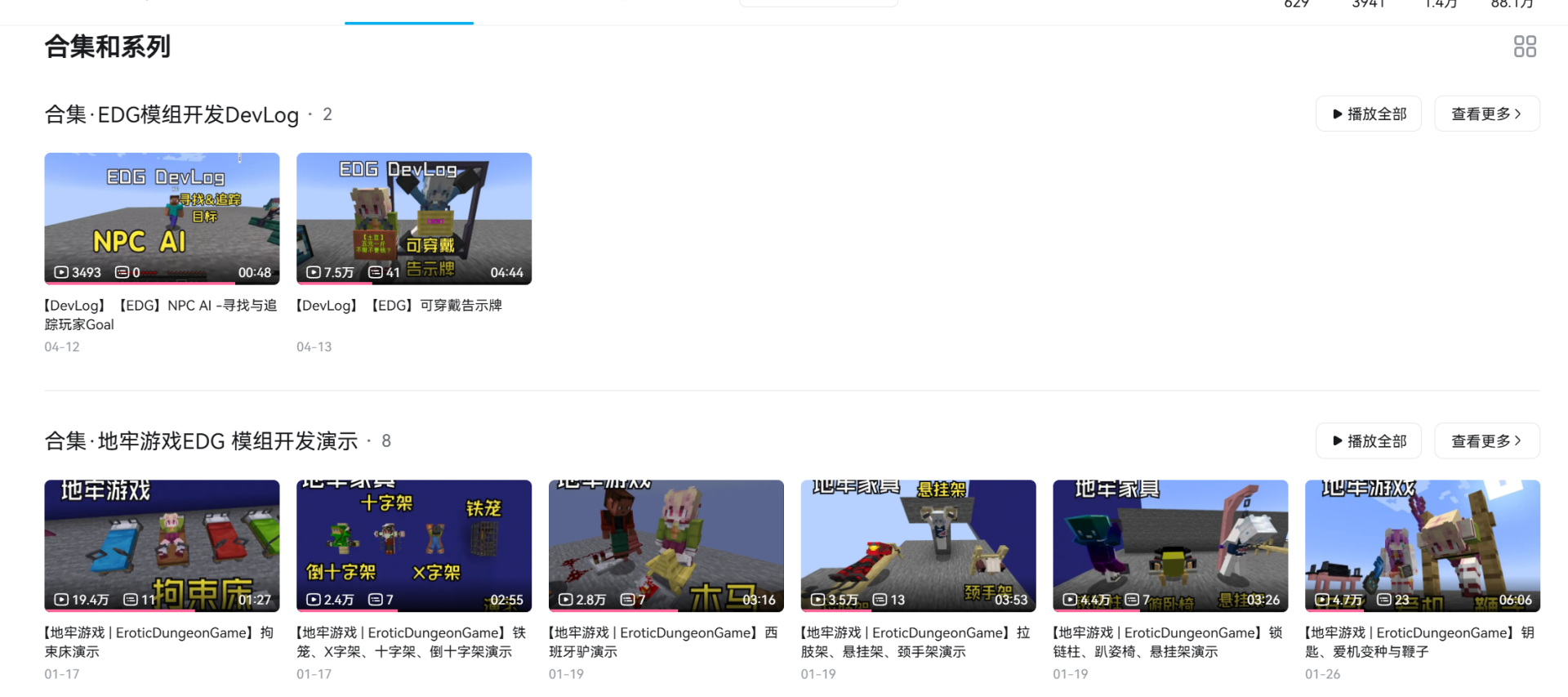
Task: Click the 01-26 date under 钥匙 video
Action: click(1323, 674)
